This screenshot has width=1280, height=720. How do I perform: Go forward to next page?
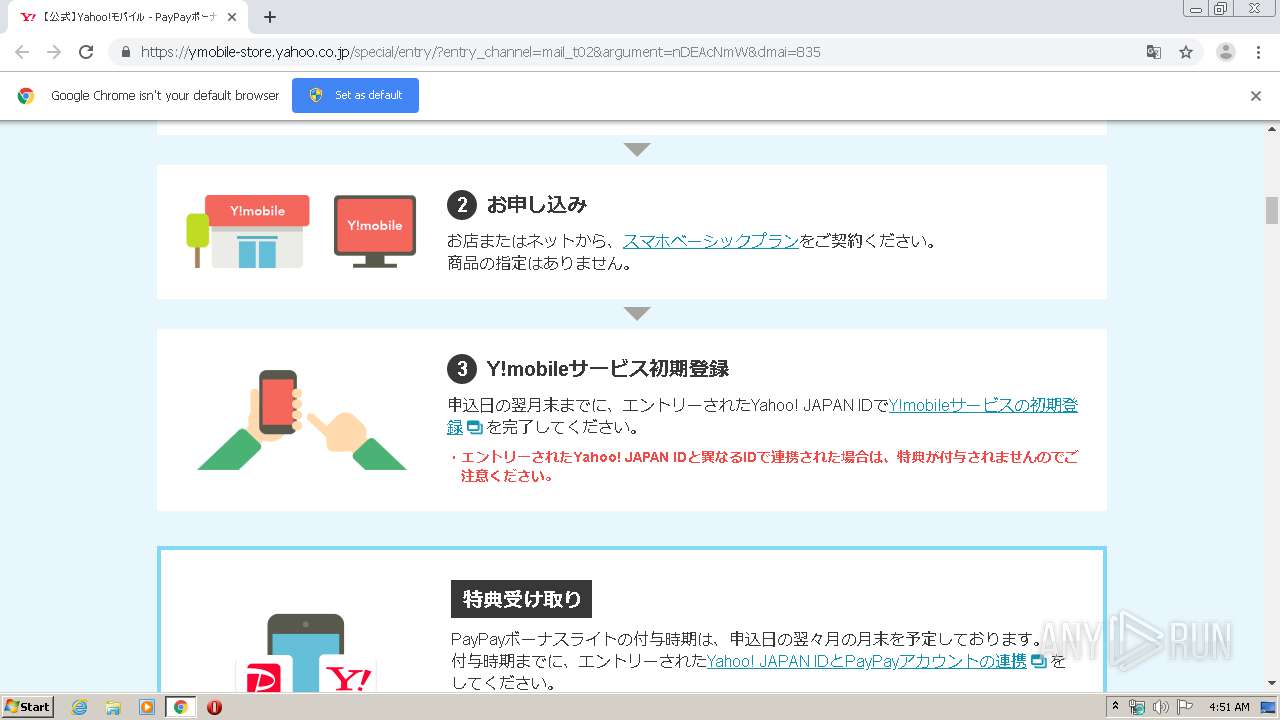tap(54, 52)
